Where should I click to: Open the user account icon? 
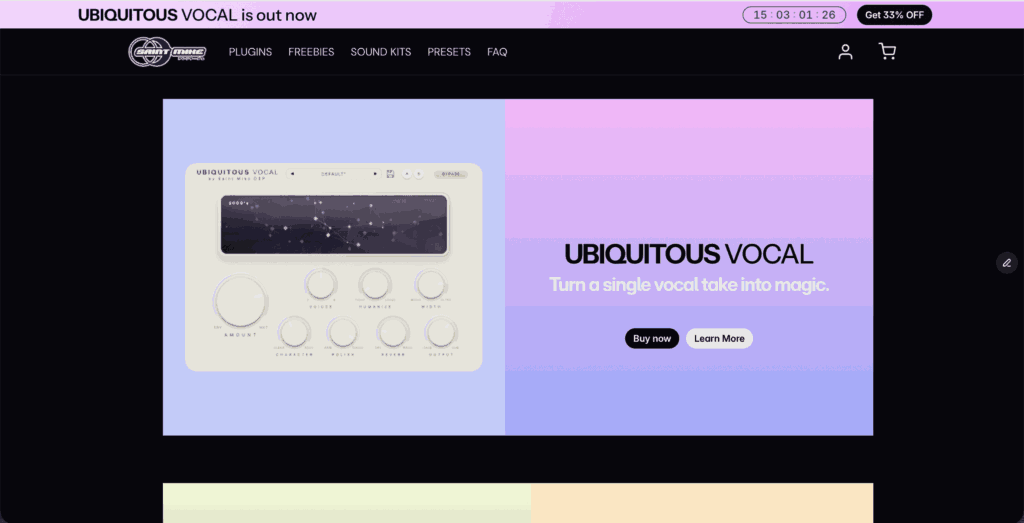click(x=845, y=52)
